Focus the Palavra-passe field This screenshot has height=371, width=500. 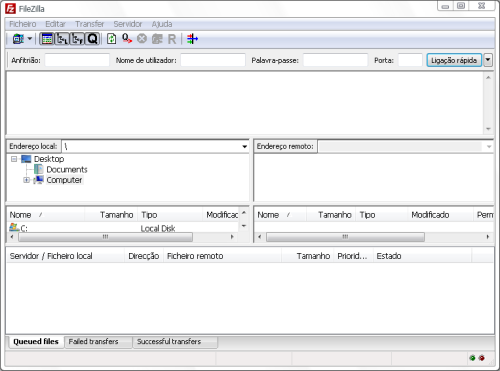coord(335,60)
